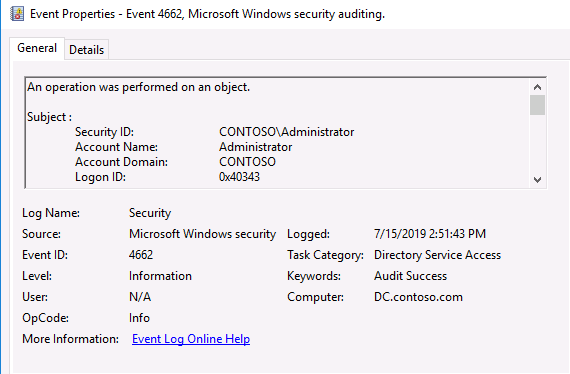The height and width of the screenshot is (374, 570).
Task: Click the scroll up arrow in description box
Action: click(x=537, y=87)
